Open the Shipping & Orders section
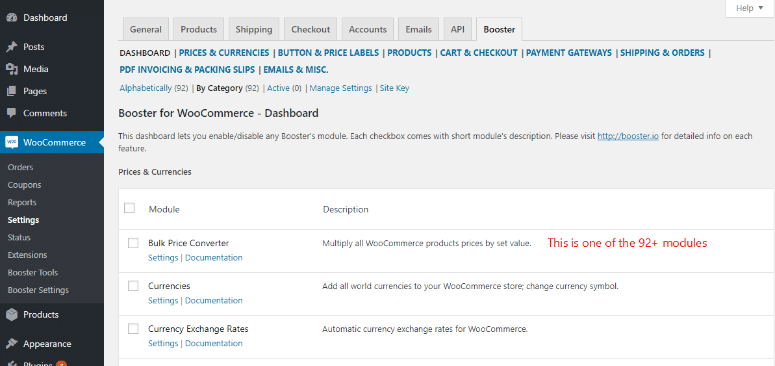 point(662,53)
